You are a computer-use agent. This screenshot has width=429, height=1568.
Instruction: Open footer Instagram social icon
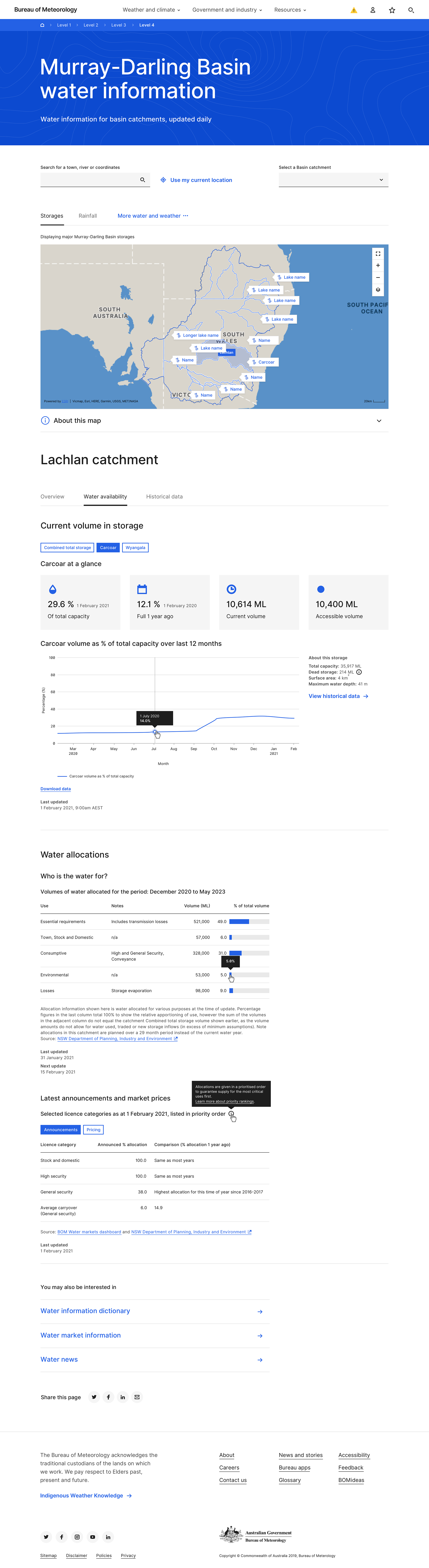coord(77,1537)
